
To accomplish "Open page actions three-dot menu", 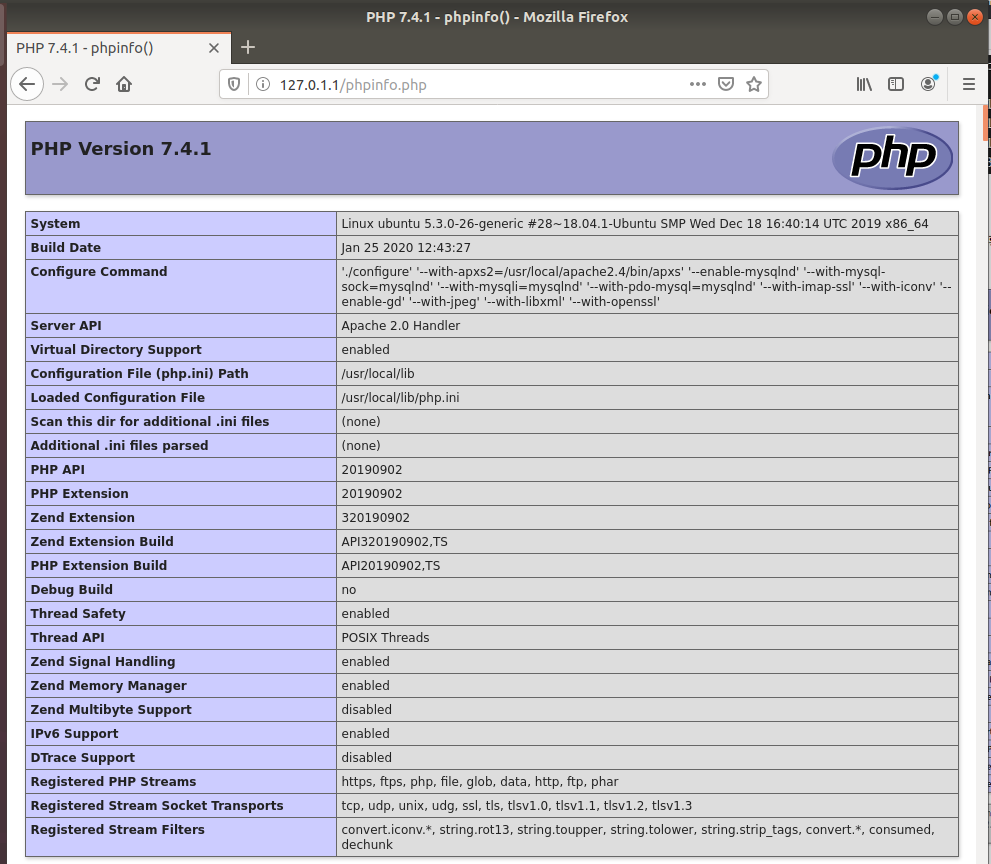I will 698,84.
